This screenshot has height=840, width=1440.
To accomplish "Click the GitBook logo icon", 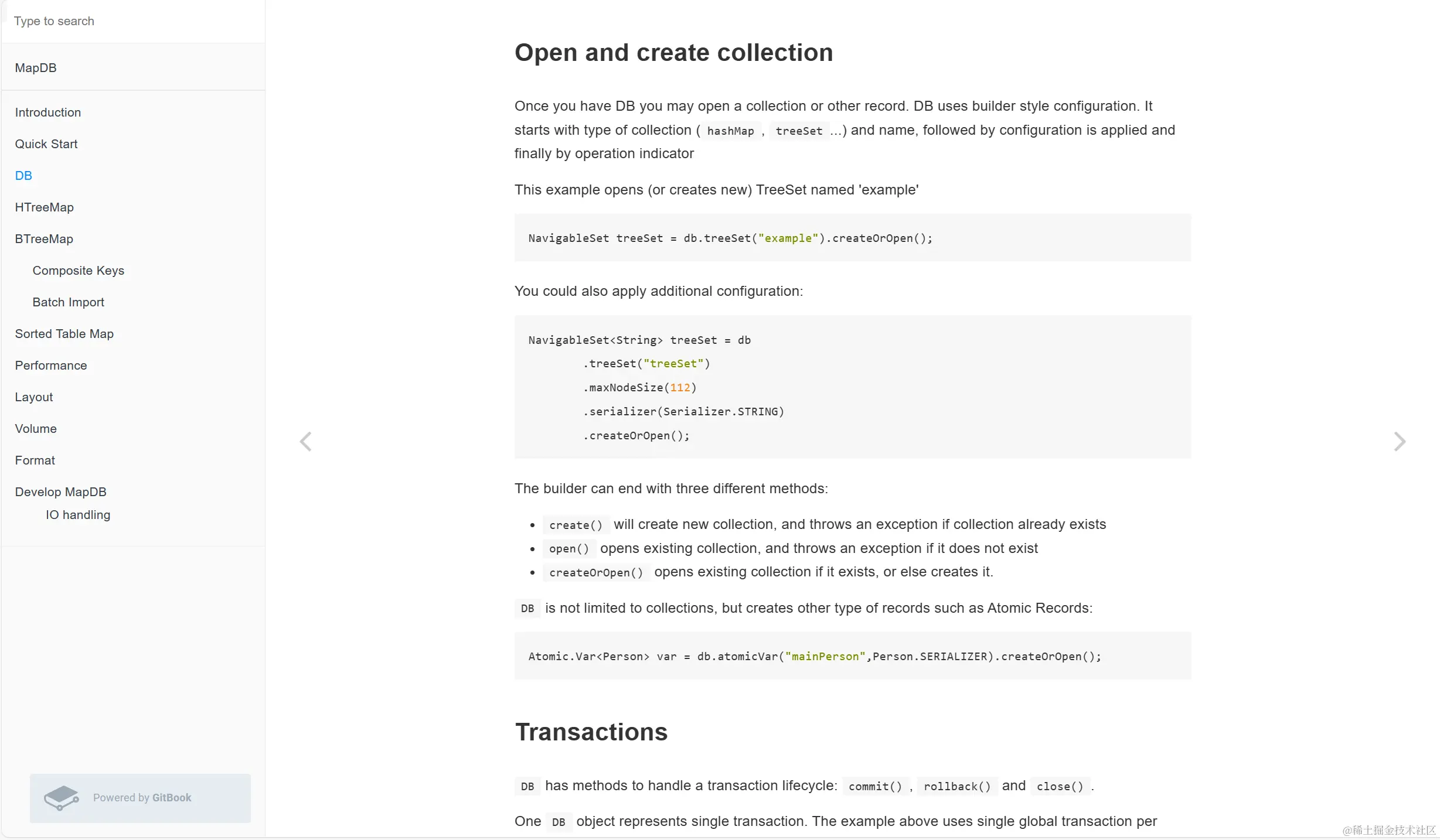I will [62, 798].
